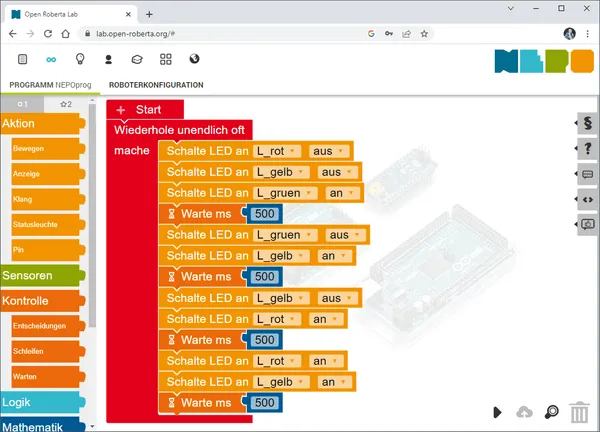Open the robot selection infinity icon
The image size is (600, 432).
(x=51, y=59)
